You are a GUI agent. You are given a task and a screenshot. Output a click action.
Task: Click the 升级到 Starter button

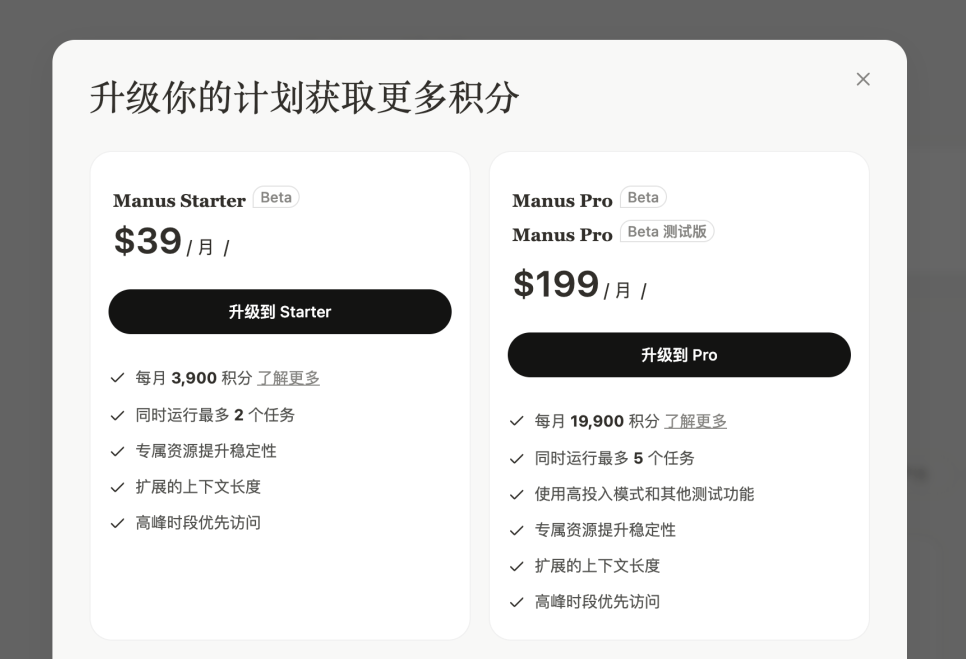pyautogui.click(x=280, y=312)
